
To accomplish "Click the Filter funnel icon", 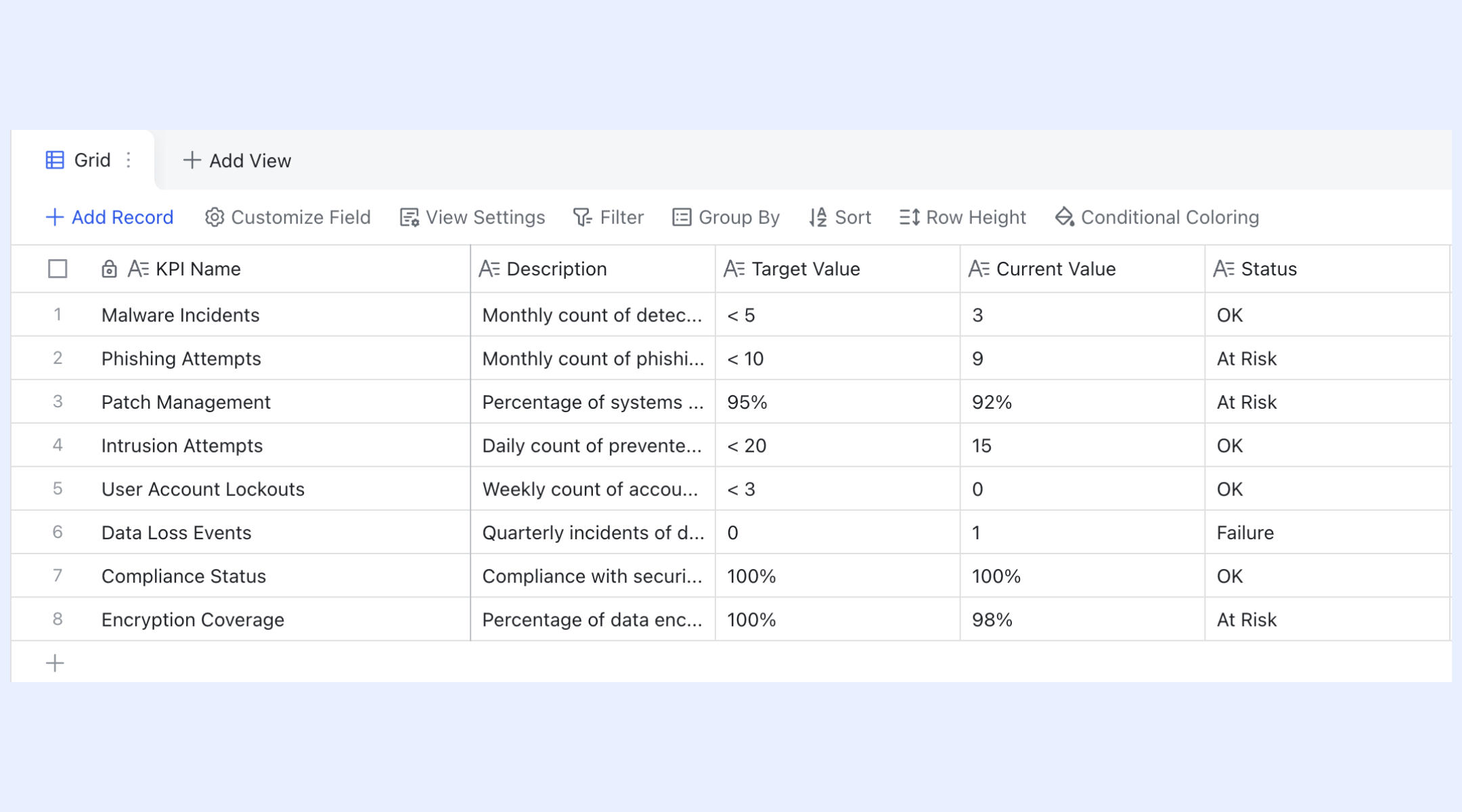I will (583, 217).
